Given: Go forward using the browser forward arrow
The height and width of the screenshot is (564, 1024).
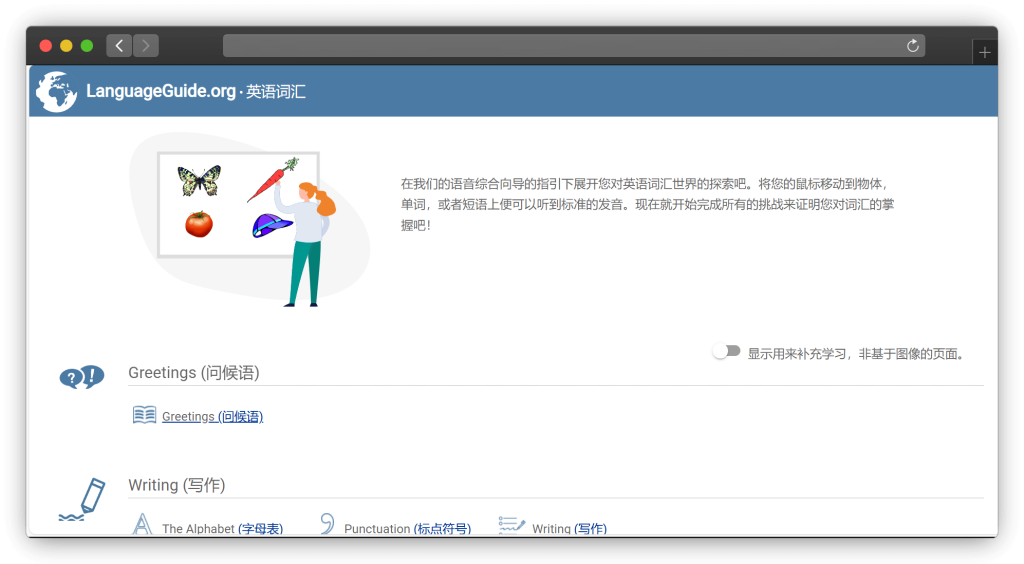Looking at the screenshot, I should click(x=146, y=46).
